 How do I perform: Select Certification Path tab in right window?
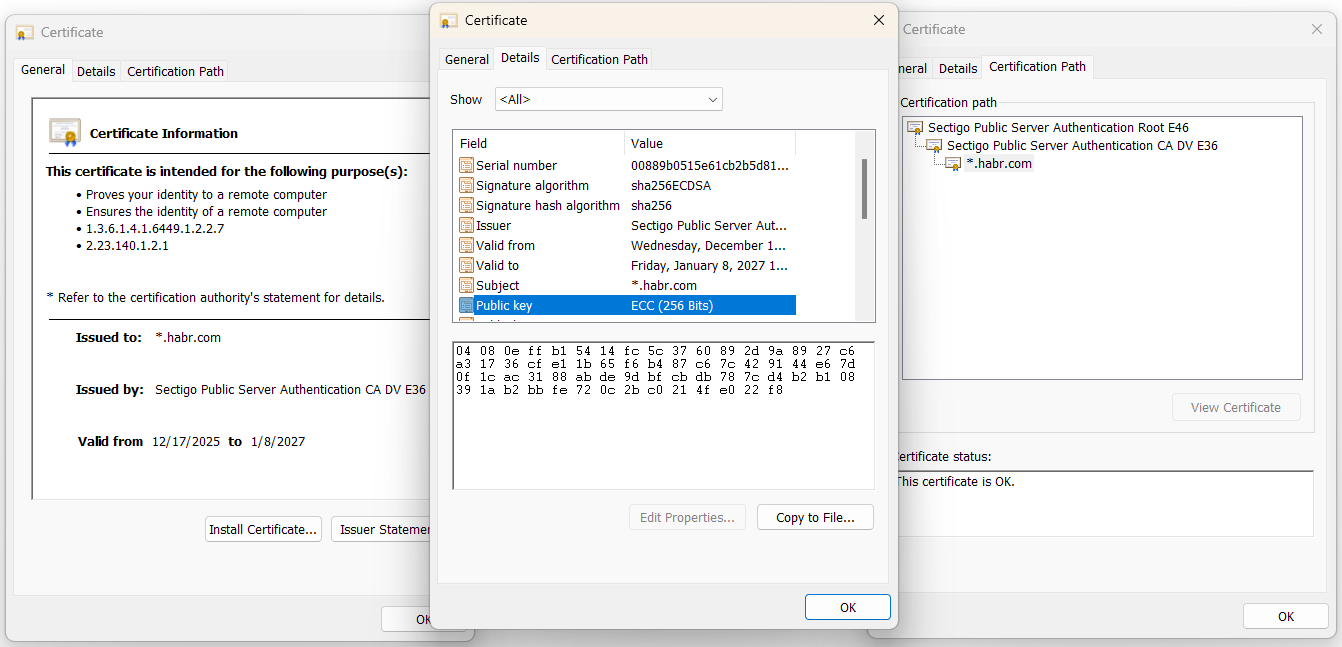click(x=1037, y=67)
